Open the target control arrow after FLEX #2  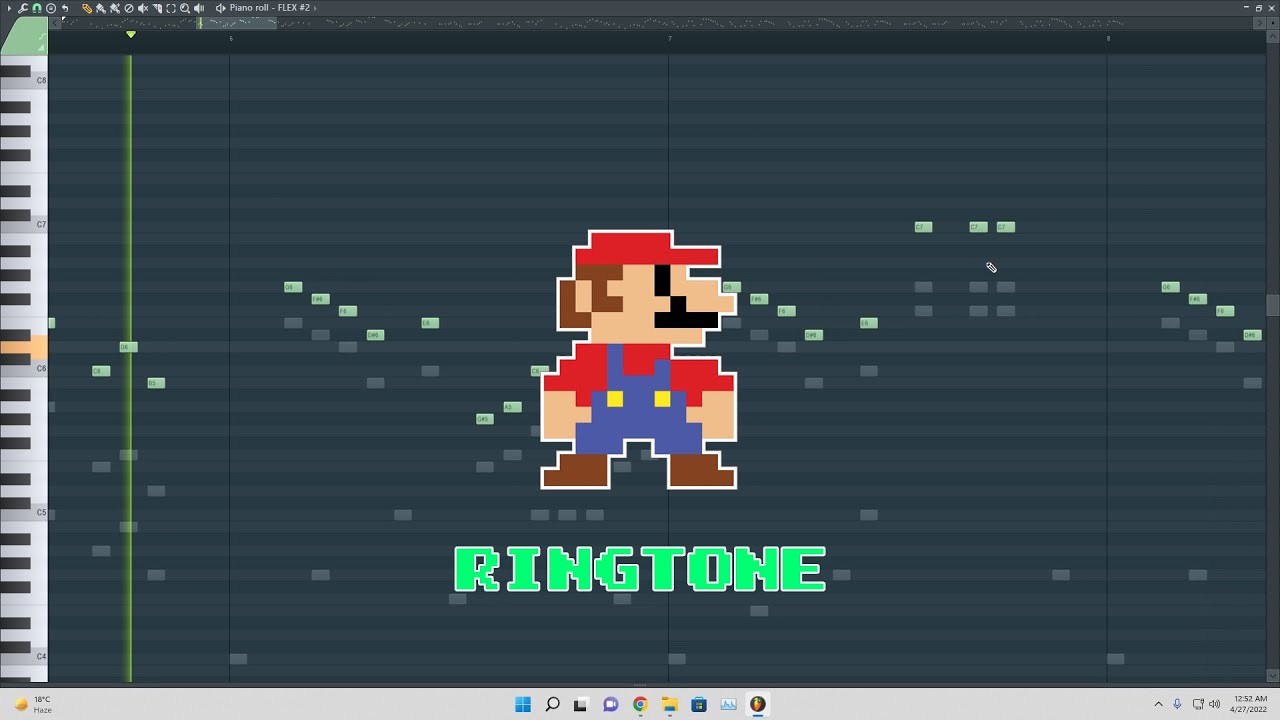click(x=315, y=8)
